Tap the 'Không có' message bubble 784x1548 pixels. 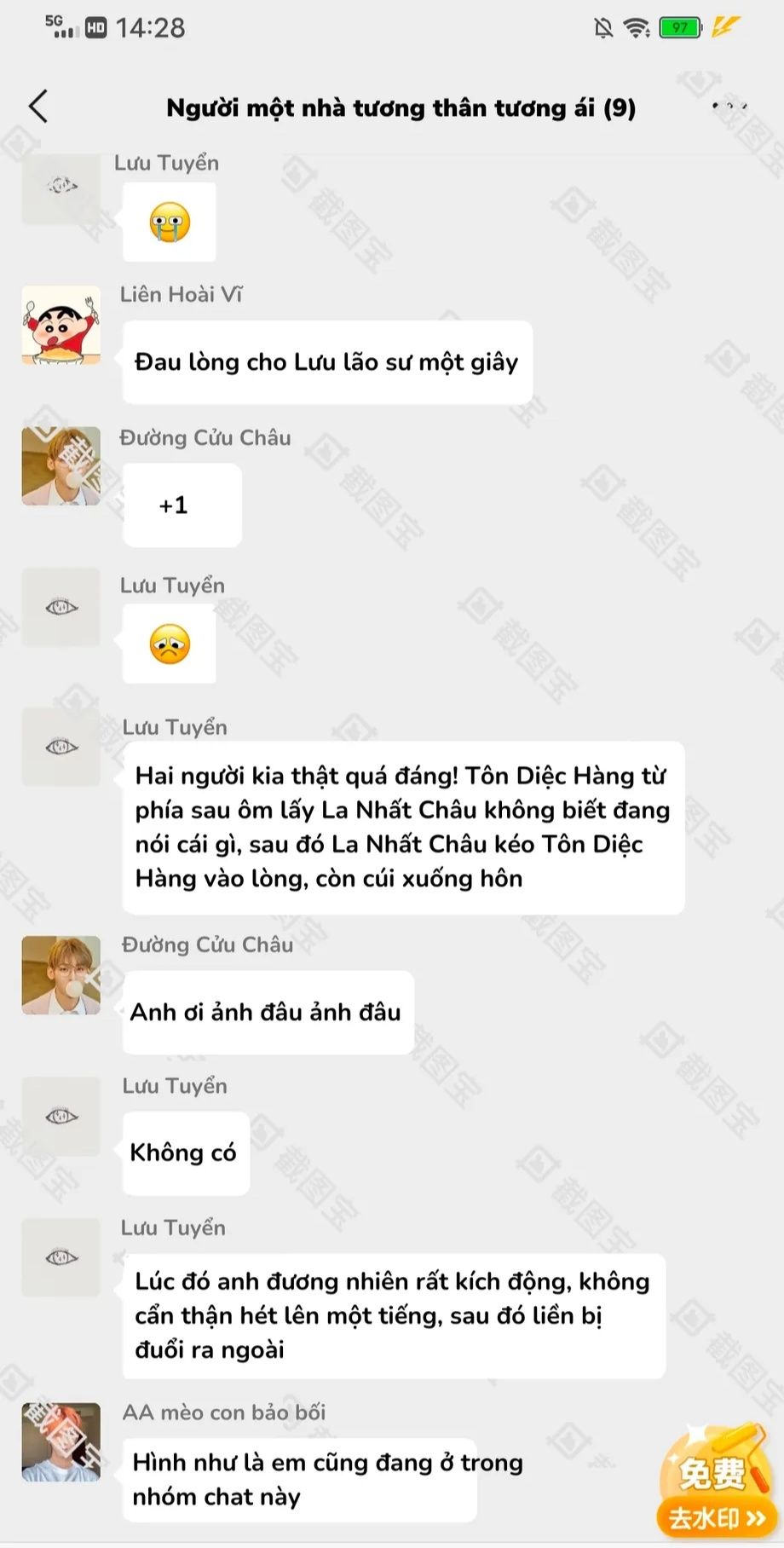186,1152
